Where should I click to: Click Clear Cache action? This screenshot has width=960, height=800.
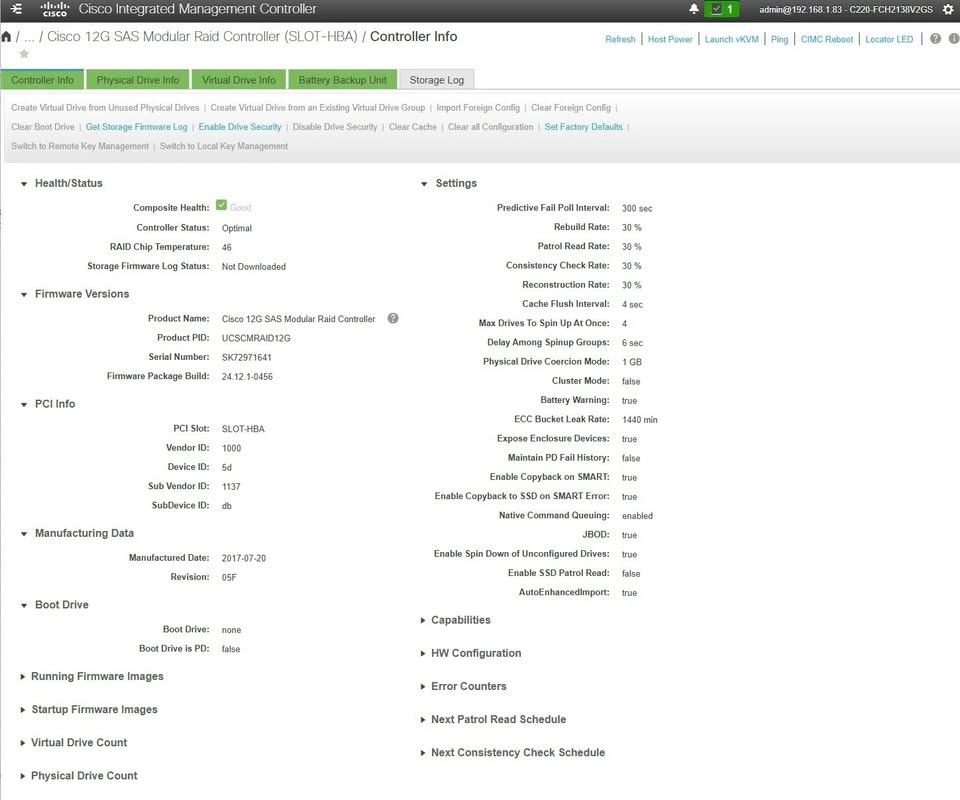(413, 127)
